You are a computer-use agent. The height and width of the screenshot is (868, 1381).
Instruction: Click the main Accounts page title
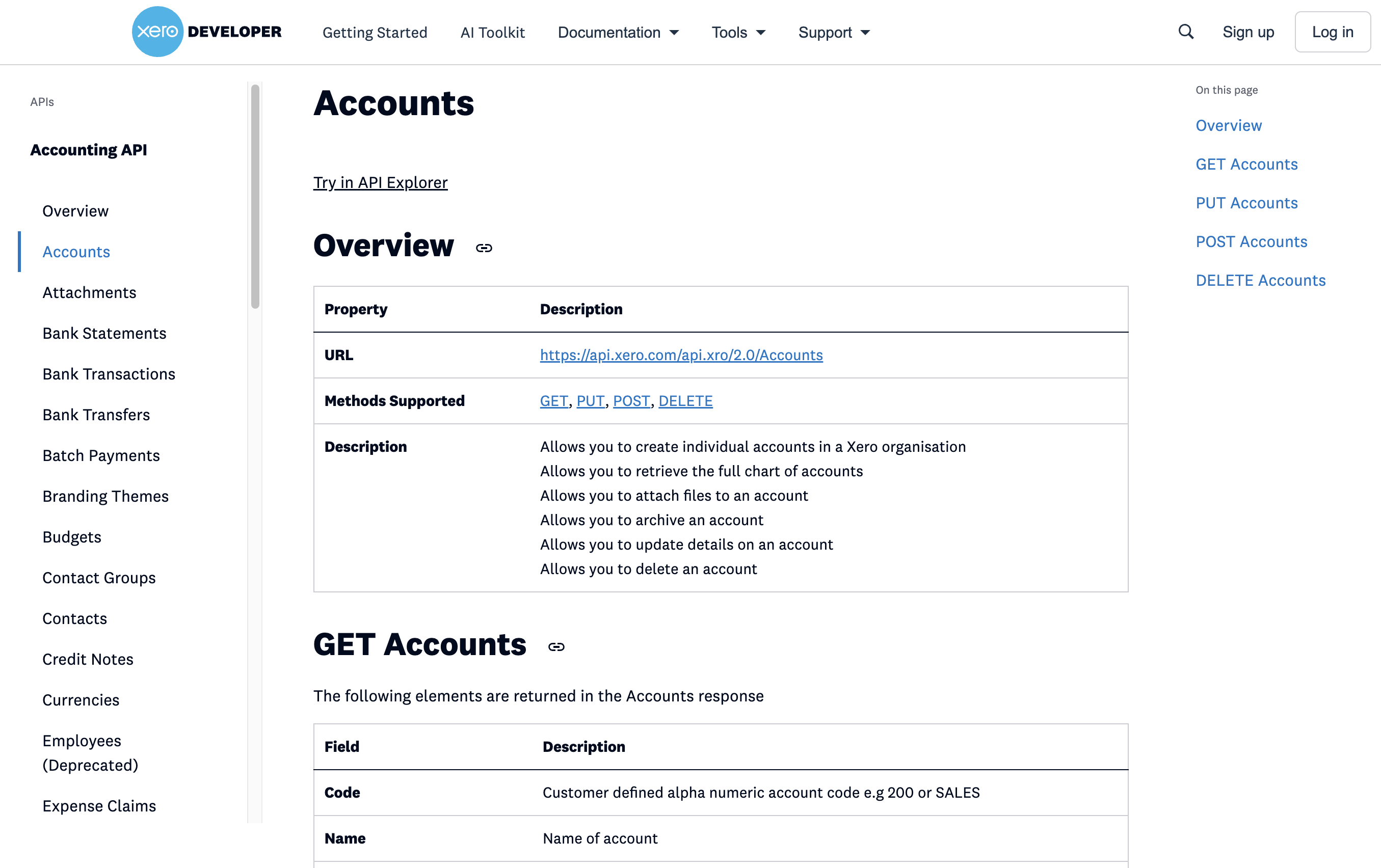(x=393, y=103)
